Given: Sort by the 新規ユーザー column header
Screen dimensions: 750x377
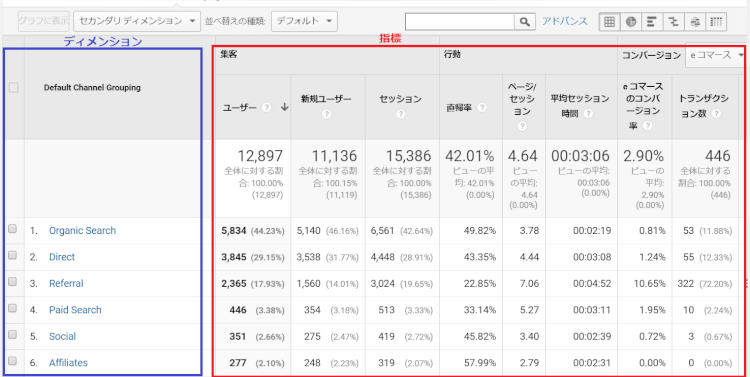Looking at the screenshot, I should point(326,99).
